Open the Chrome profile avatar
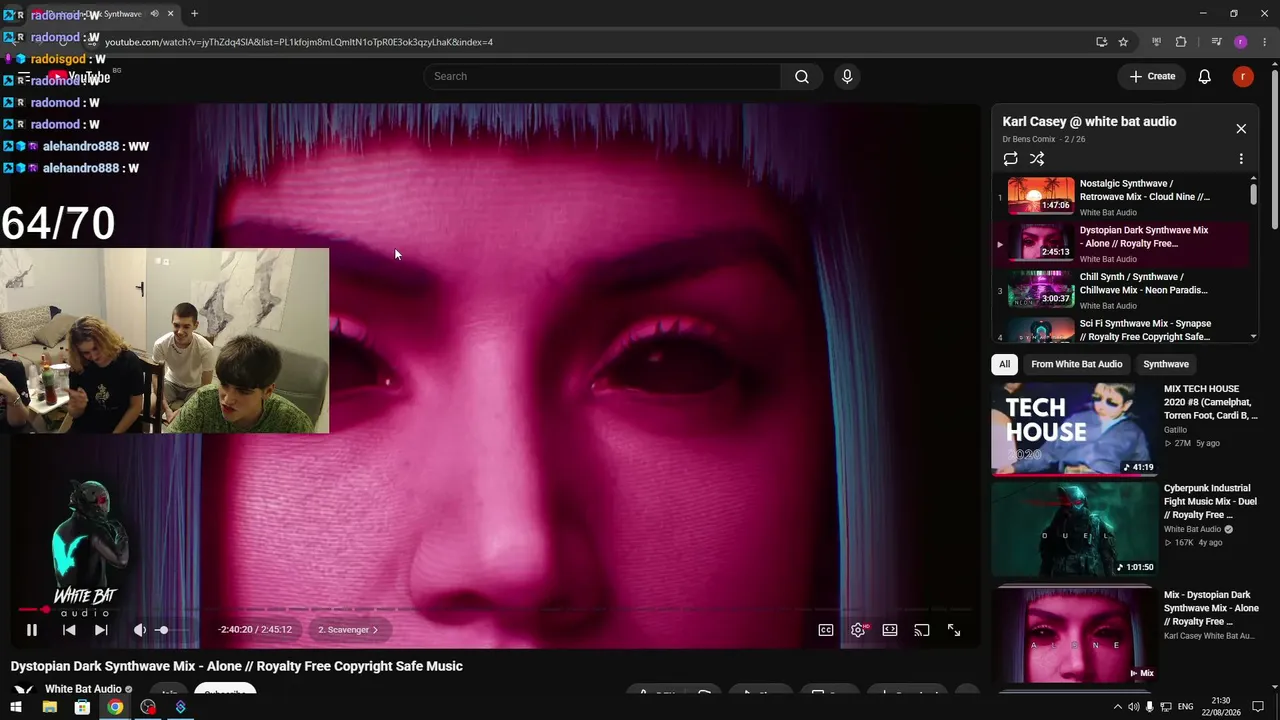 [x=1241, y=42]
